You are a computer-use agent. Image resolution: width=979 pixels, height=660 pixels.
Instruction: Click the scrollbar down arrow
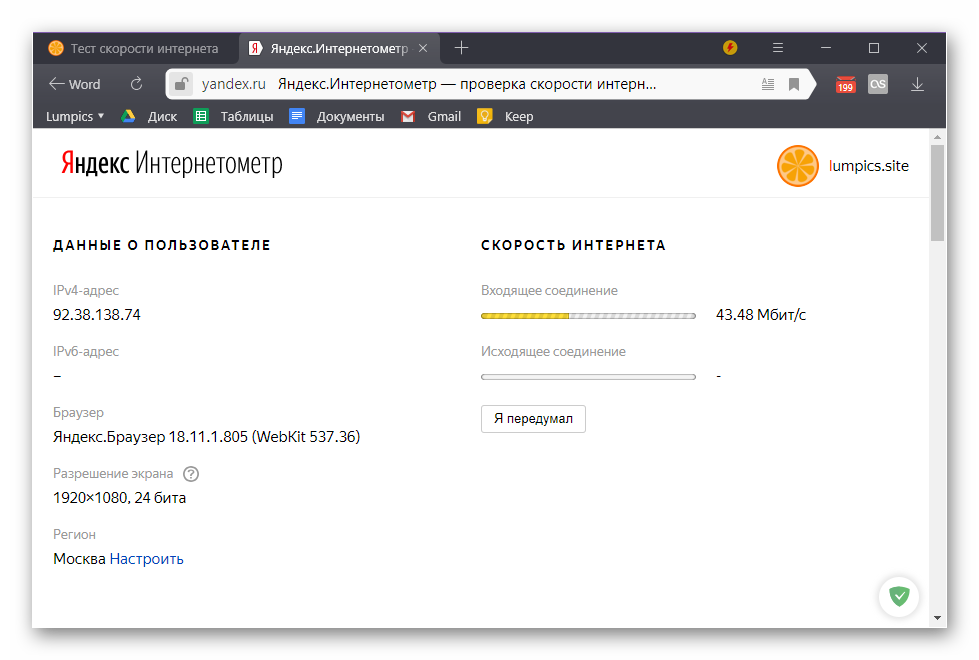pos(937,618)
